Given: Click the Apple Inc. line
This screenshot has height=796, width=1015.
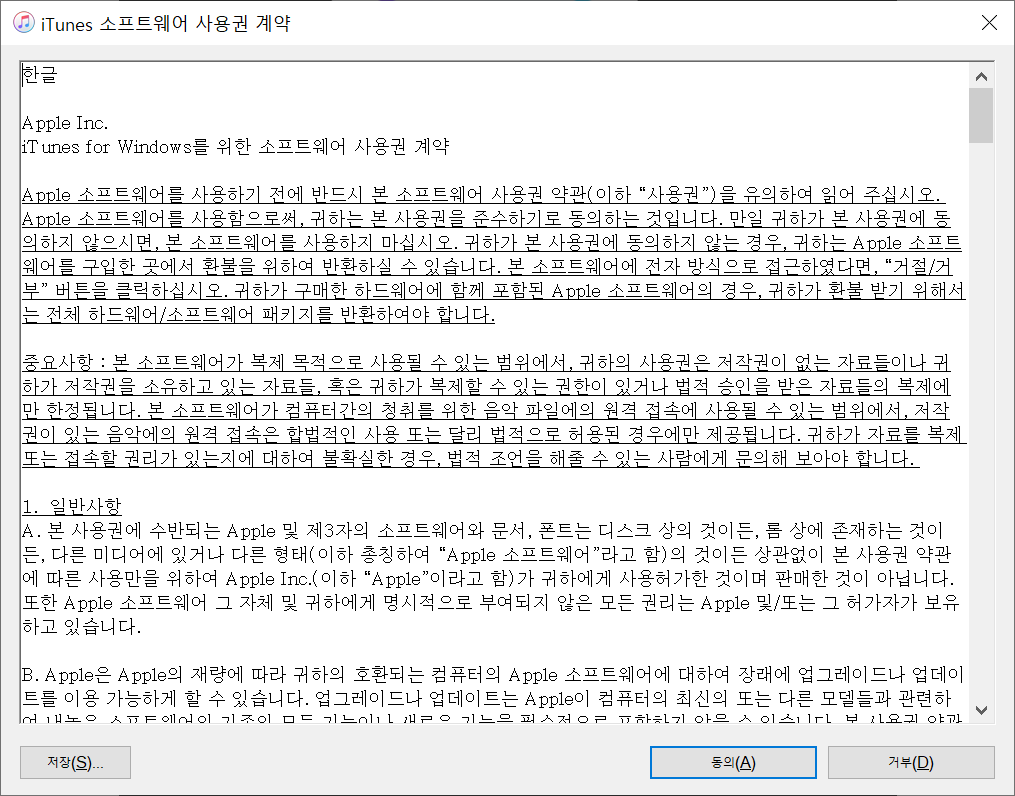Looking at the screenshot, I should [x=65, y=123].
